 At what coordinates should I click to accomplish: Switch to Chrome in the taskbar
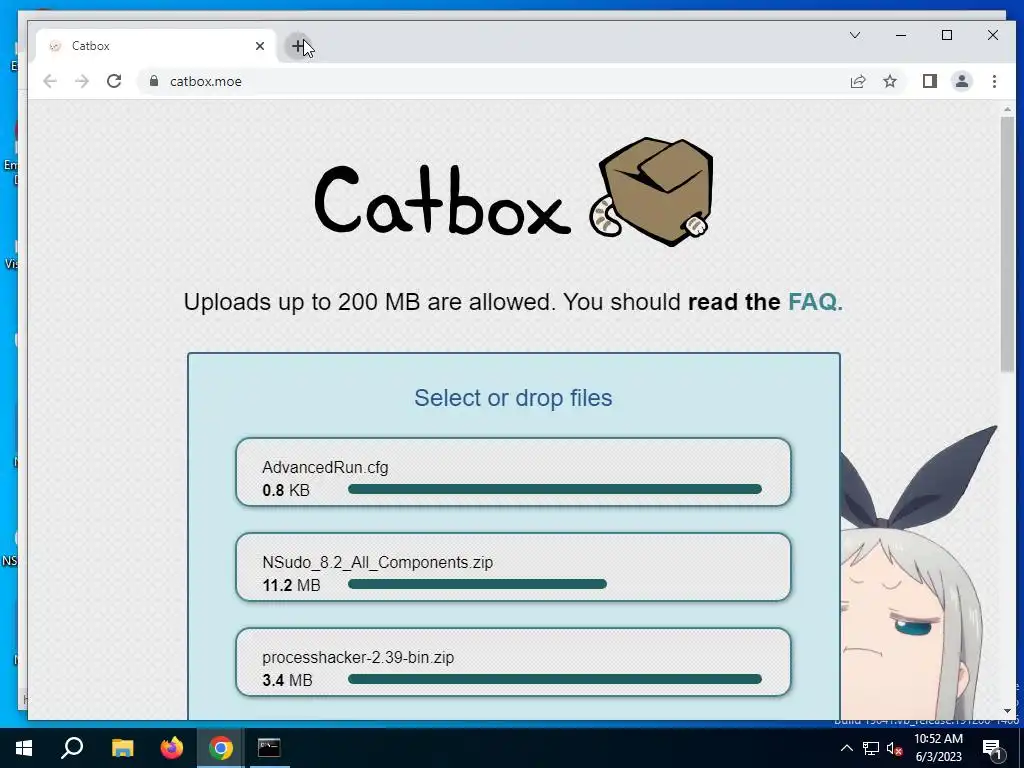pos(221,748)
